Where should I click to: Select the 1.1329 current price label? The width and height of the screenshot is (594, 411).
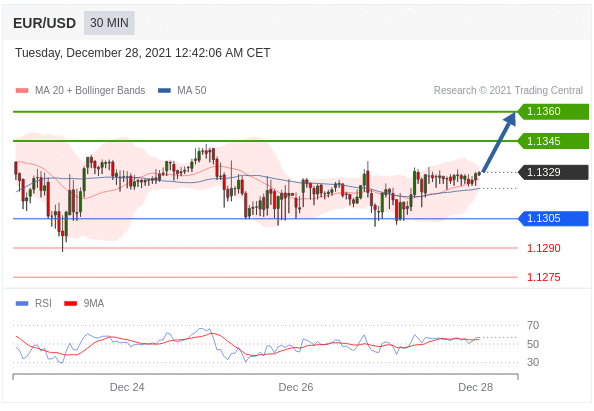point(553,172)
